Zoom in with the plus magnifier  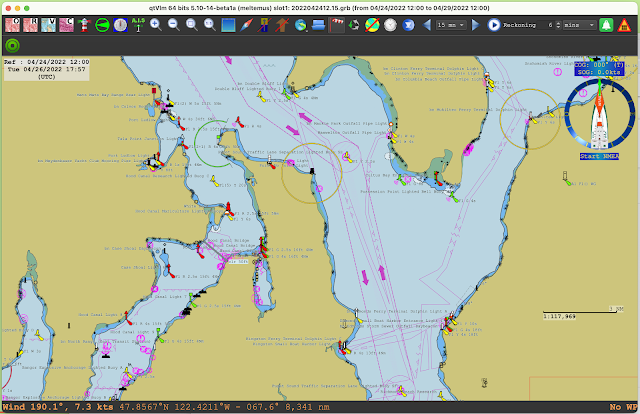pyautogui.click(x=156, y=25)
